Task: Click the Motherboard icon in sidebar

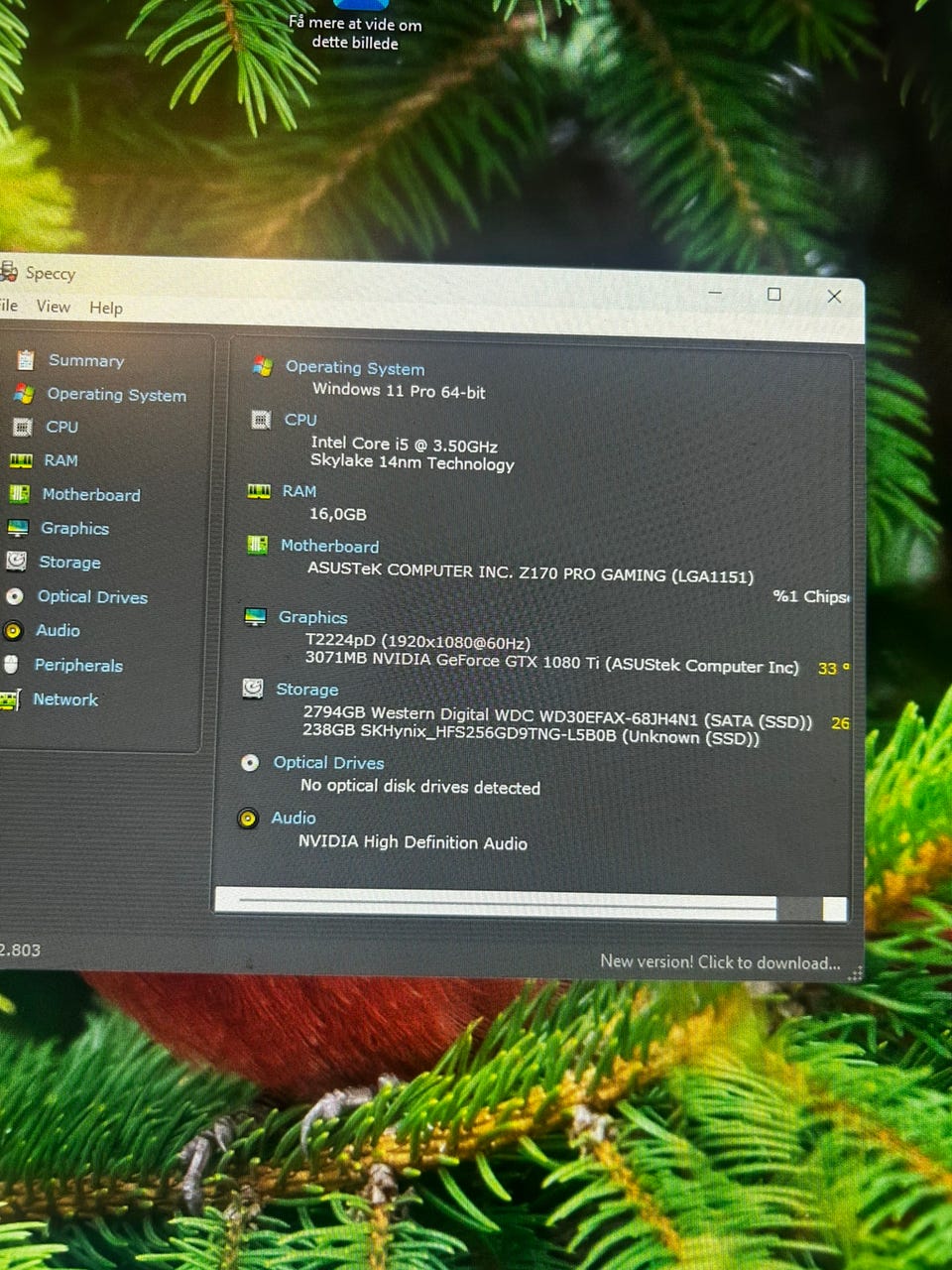Action: coord(19,494)
